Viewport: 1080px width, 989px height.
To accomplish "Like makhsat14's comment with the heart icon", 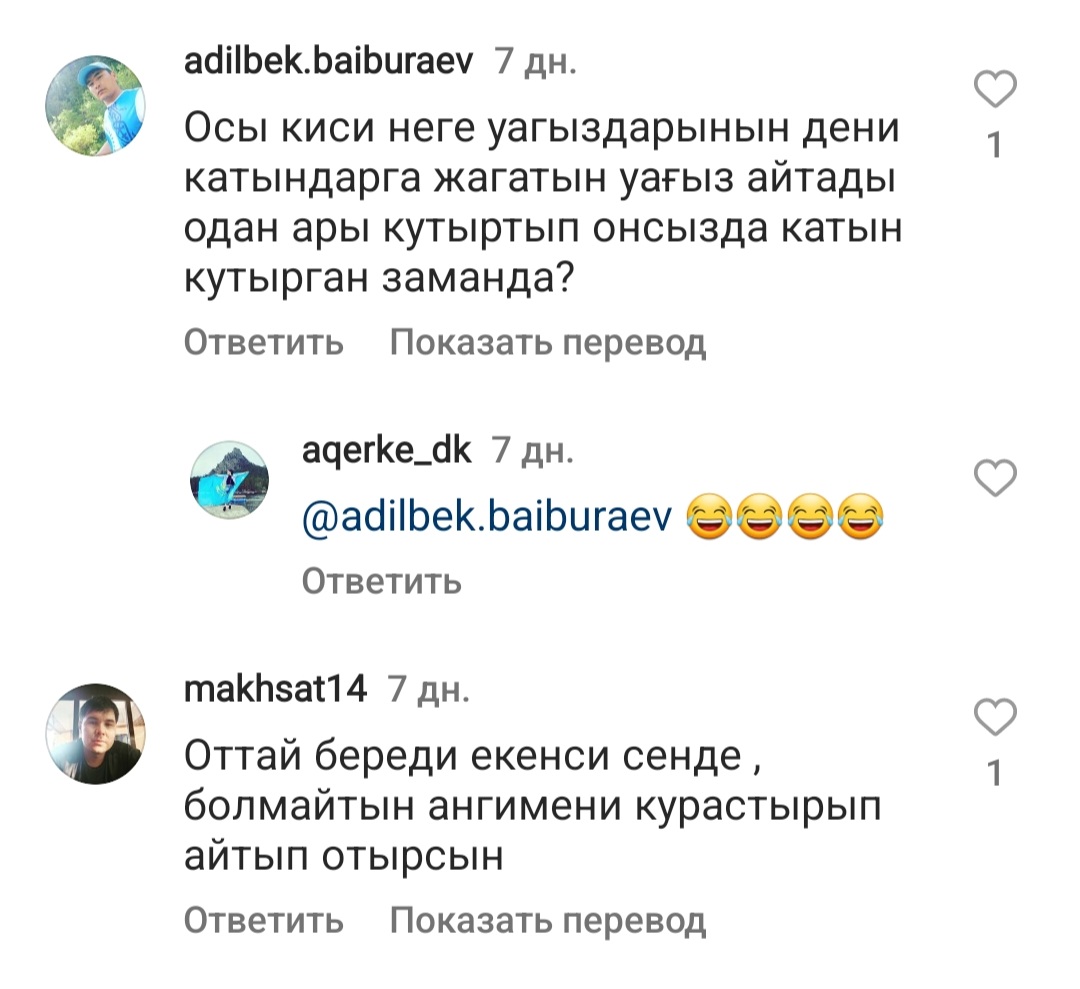I will coord(995,716).
